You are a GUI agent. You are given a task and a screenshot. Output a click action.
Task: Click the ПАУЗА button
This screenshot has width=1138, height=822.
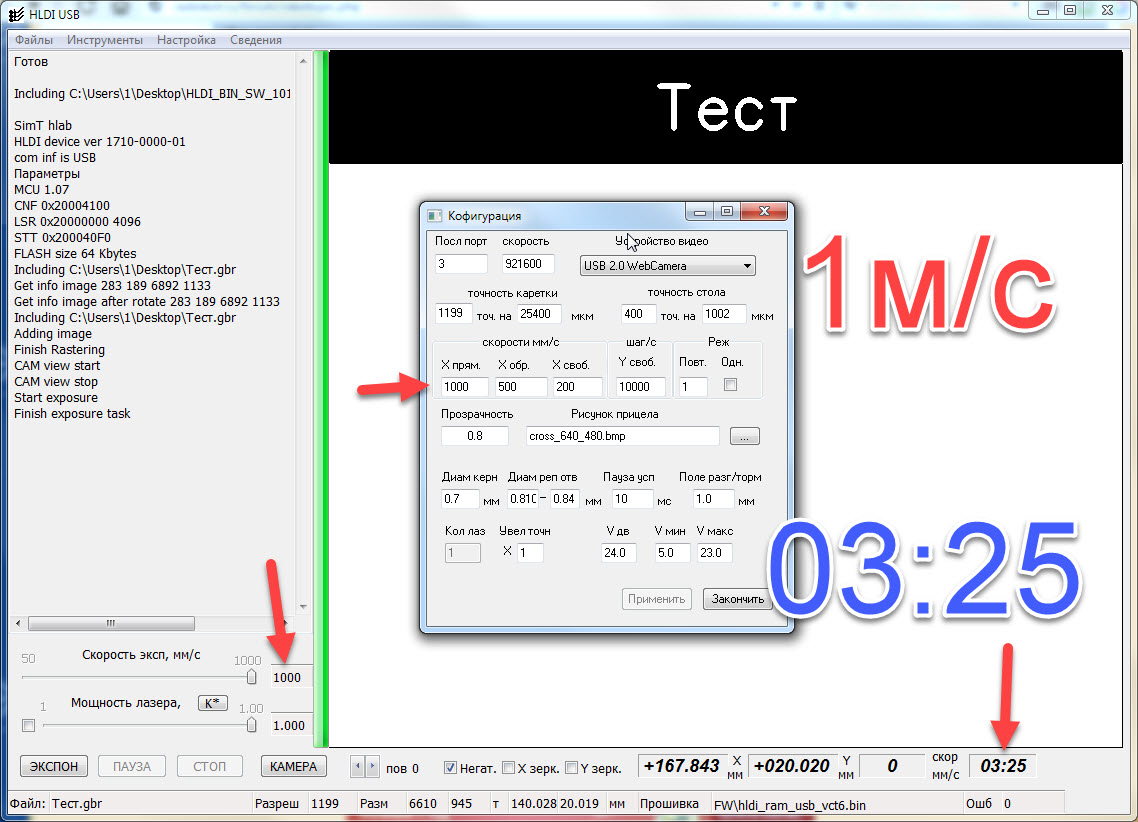tap(131, 766)
